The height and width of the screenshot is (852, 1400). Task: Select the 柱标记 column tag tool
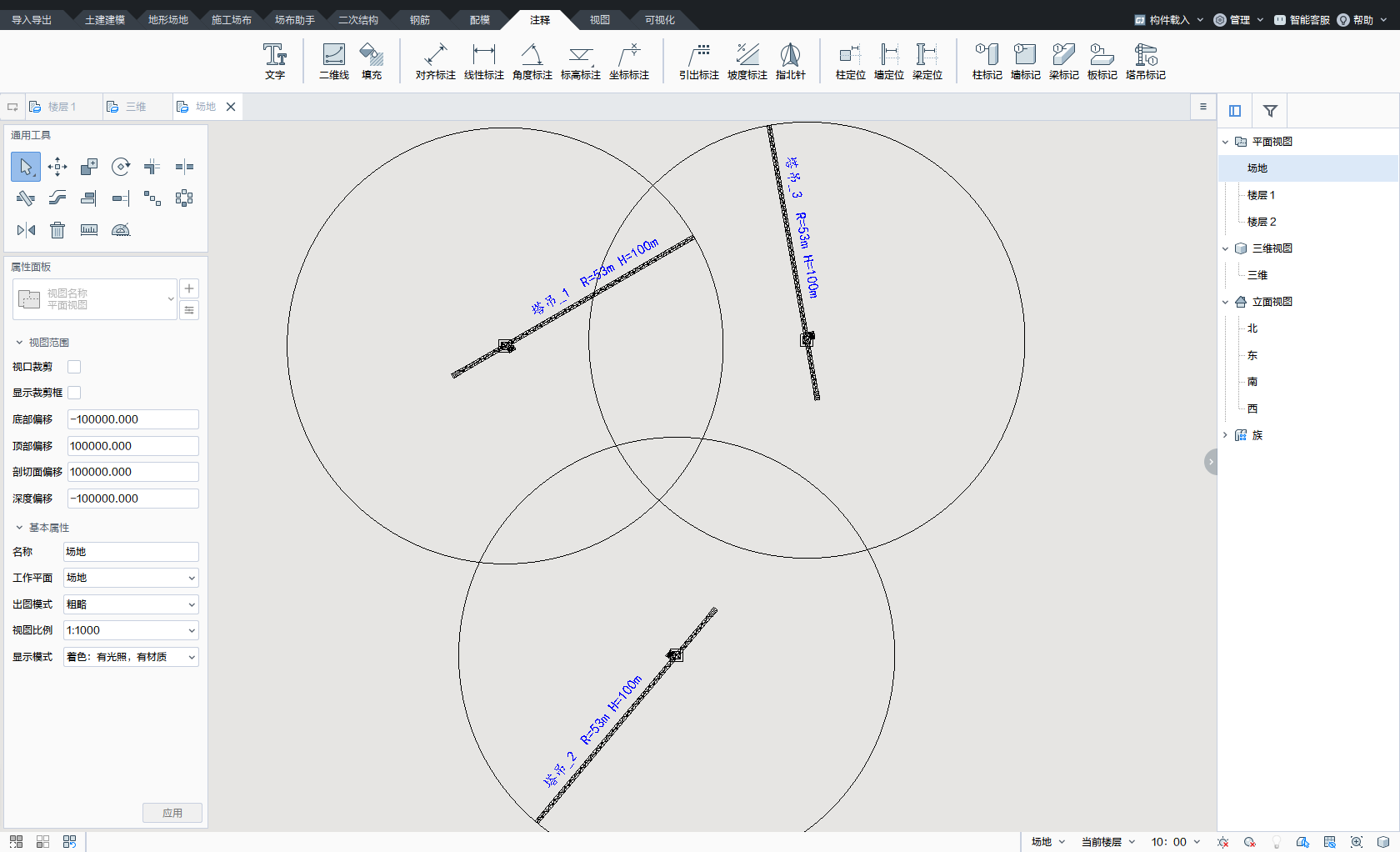tap(987, 61)
